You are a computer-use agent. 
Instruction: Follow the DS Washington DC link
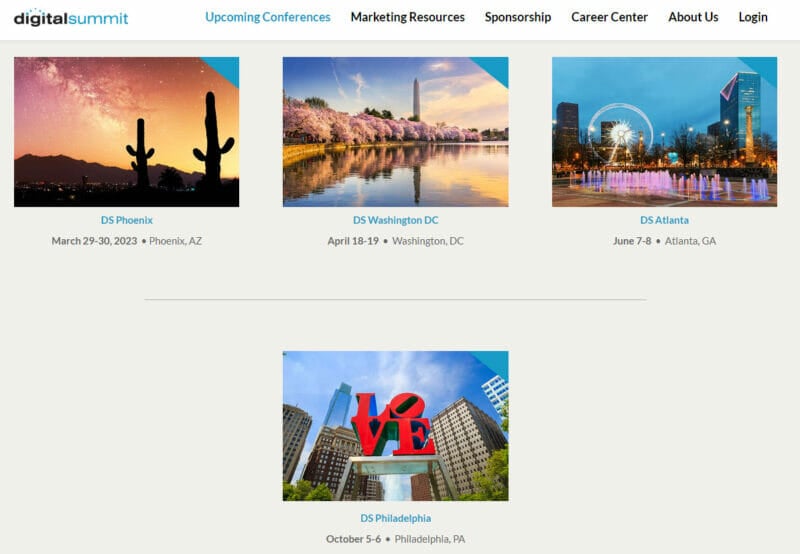point(395,220)
